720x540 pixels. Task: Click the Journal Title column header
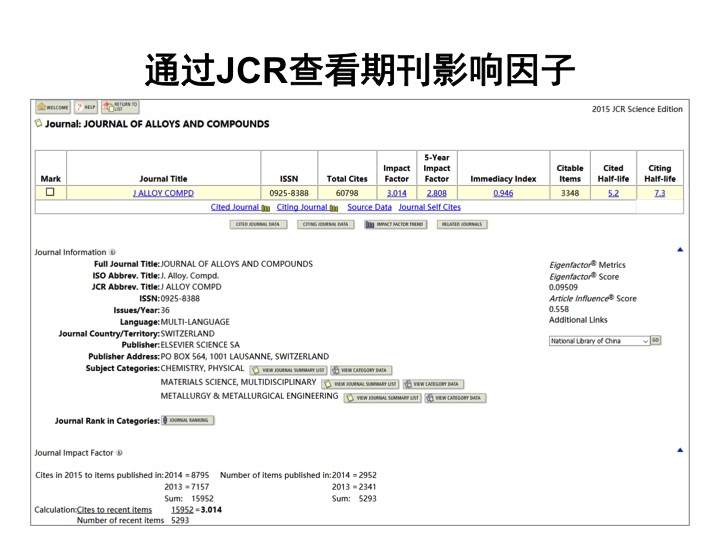[x=163, y=179]
